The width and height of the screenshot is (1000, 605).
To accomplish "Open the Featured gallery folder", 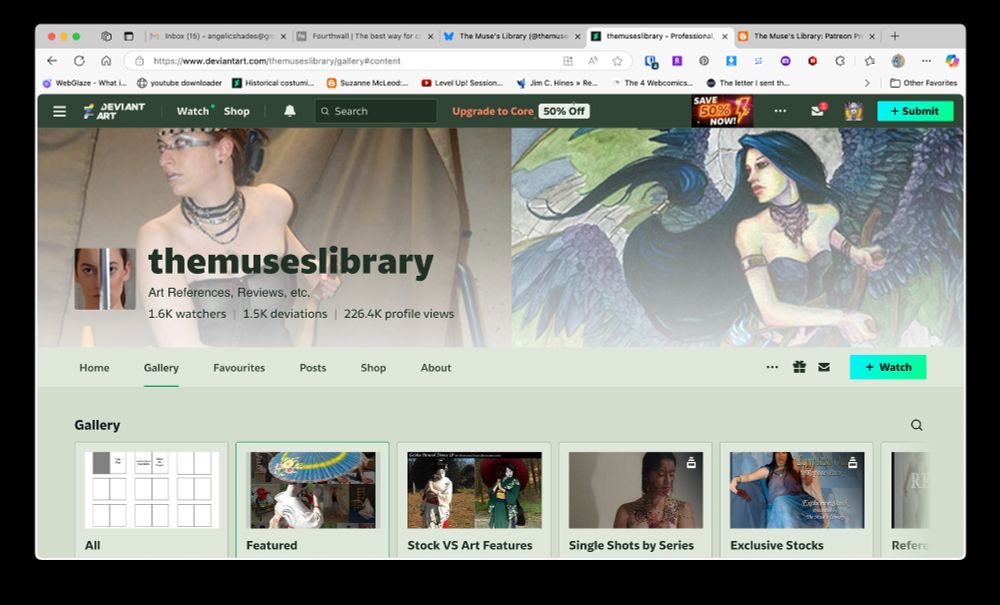I will click(x=312, y=500).
